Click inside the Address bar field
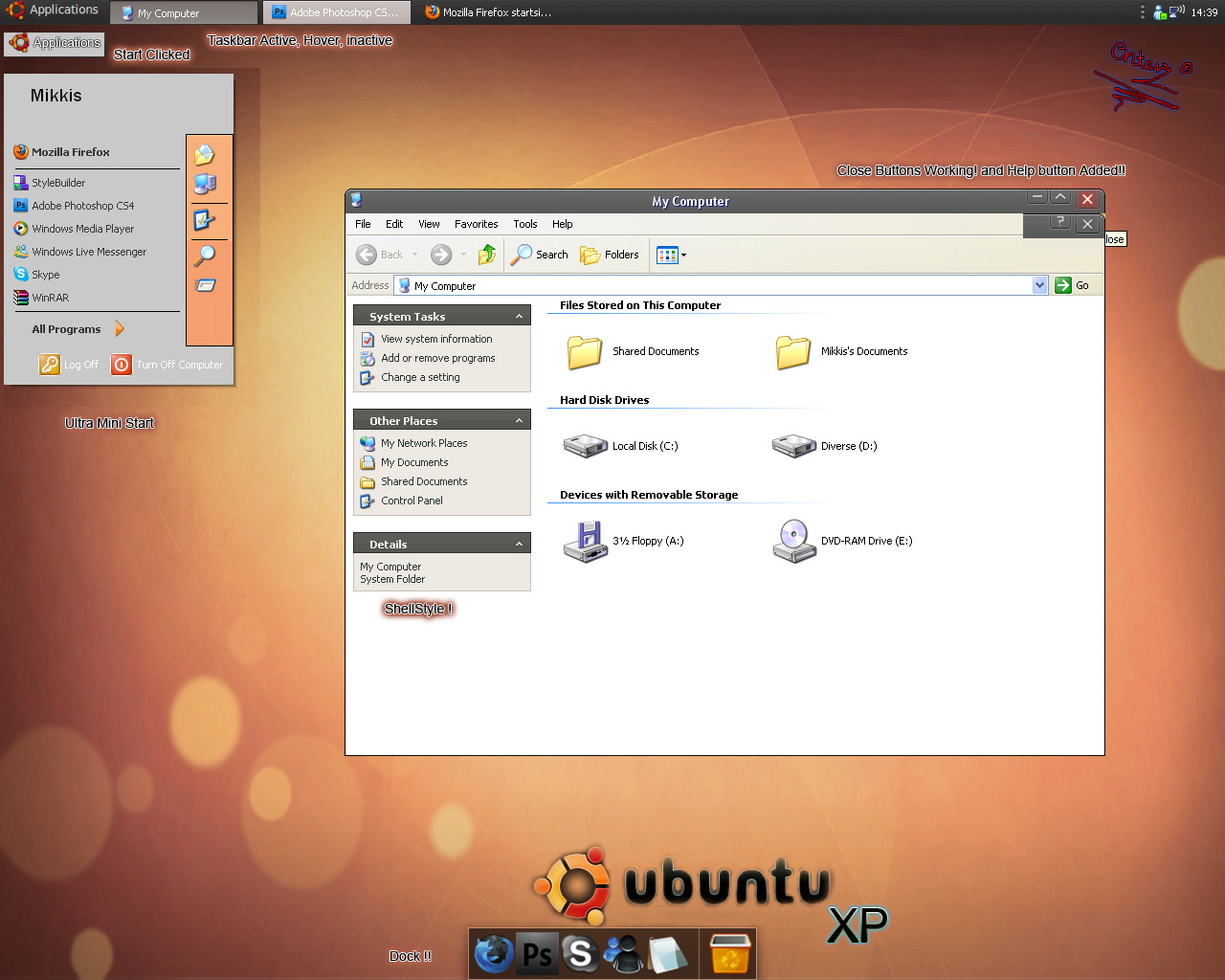The width and height of the screenshot is (1225, 980). (670, 285)
